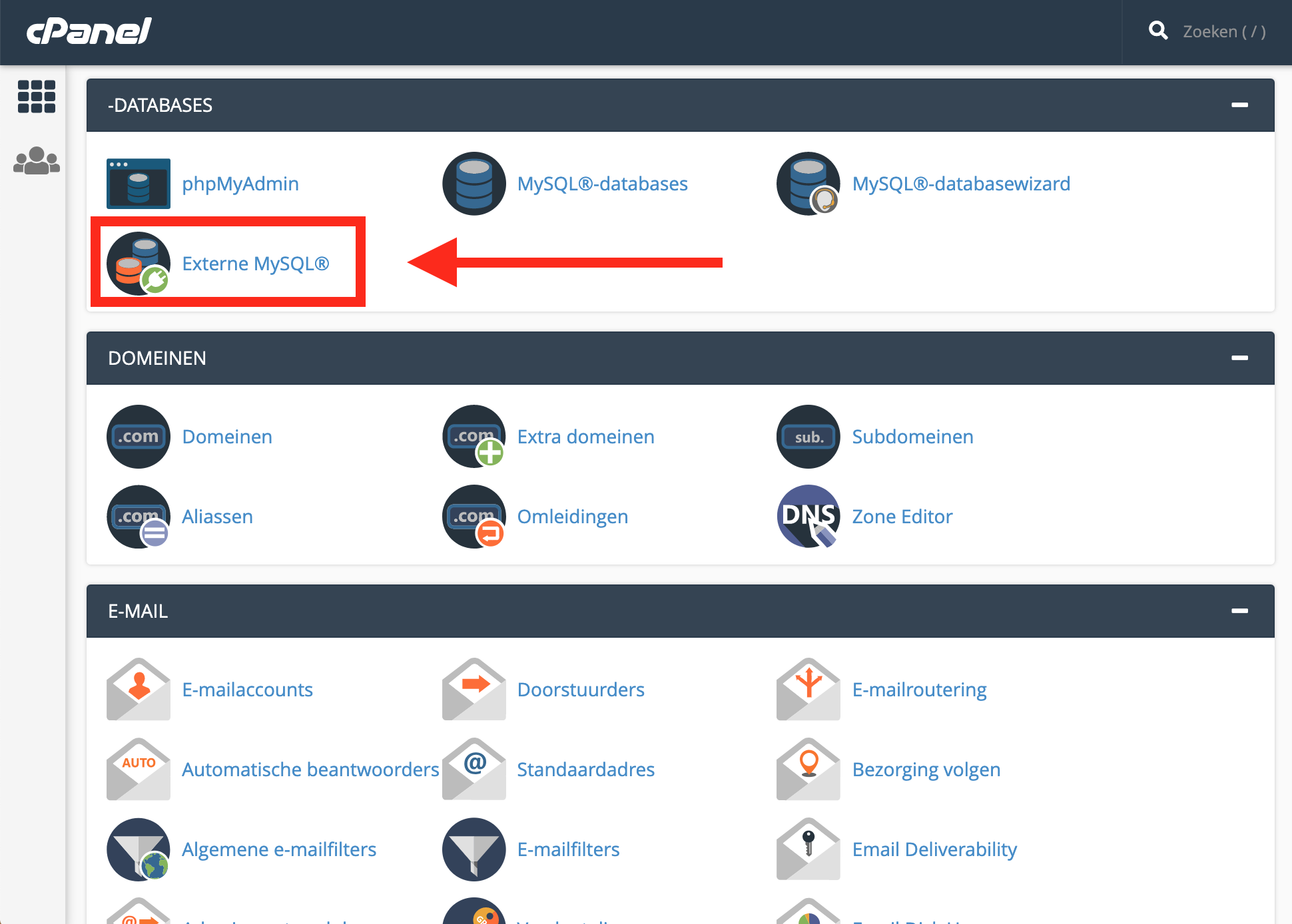
Task: Click the Aliassen icon
Action: coord(139,517)
